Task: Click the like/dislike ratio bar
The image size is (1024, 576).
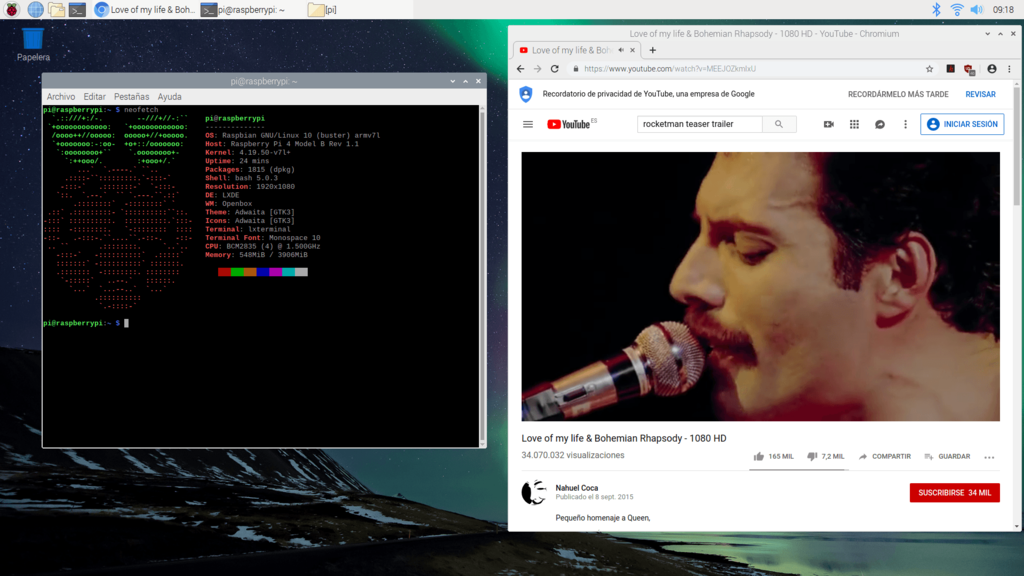Action: point(799,469)
